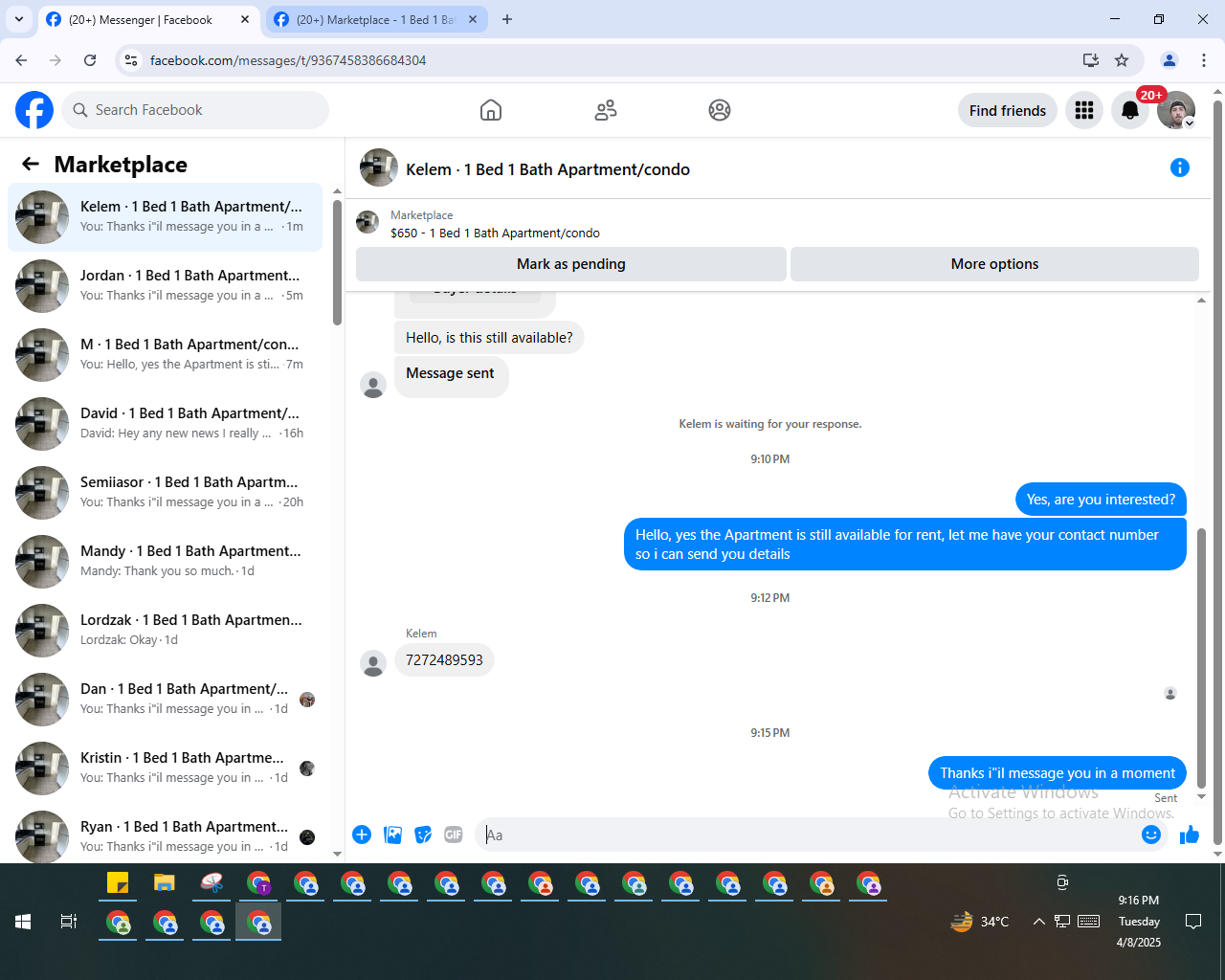This screenshot has width=1225, height=980.
Task: Open Sticky Notes on taskbar
Action: (118, 882)
